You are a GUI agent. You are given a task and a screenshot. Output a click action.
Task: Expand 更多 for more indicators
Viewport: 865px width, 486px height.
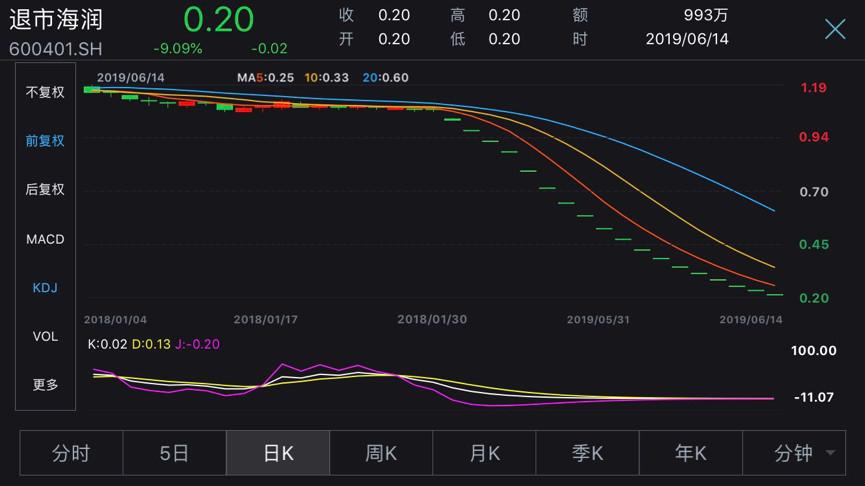tap(45, 385)
